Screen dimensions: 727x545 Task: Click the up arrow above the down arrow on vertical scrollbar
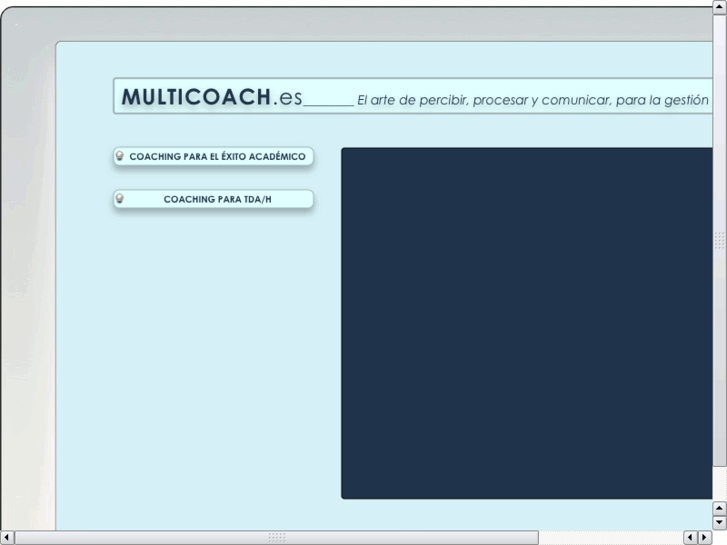coord(720,508)
